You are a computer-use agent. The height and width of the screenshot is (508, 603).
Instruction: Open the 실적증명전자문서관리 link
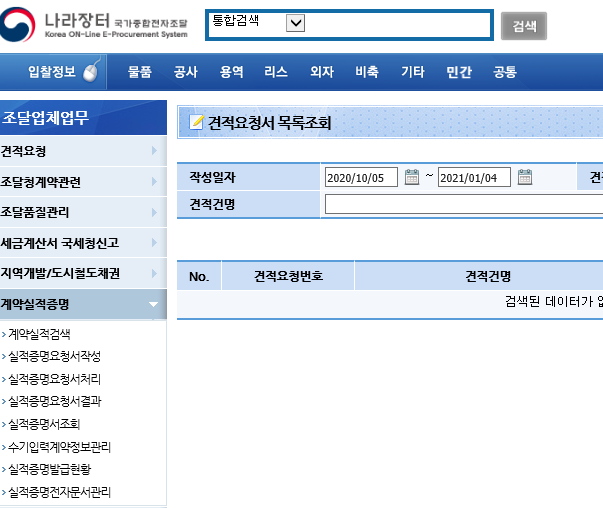point(60,492)
